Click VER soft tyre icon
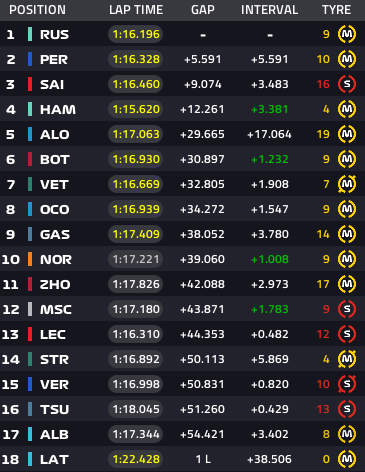 coord(347,384)
